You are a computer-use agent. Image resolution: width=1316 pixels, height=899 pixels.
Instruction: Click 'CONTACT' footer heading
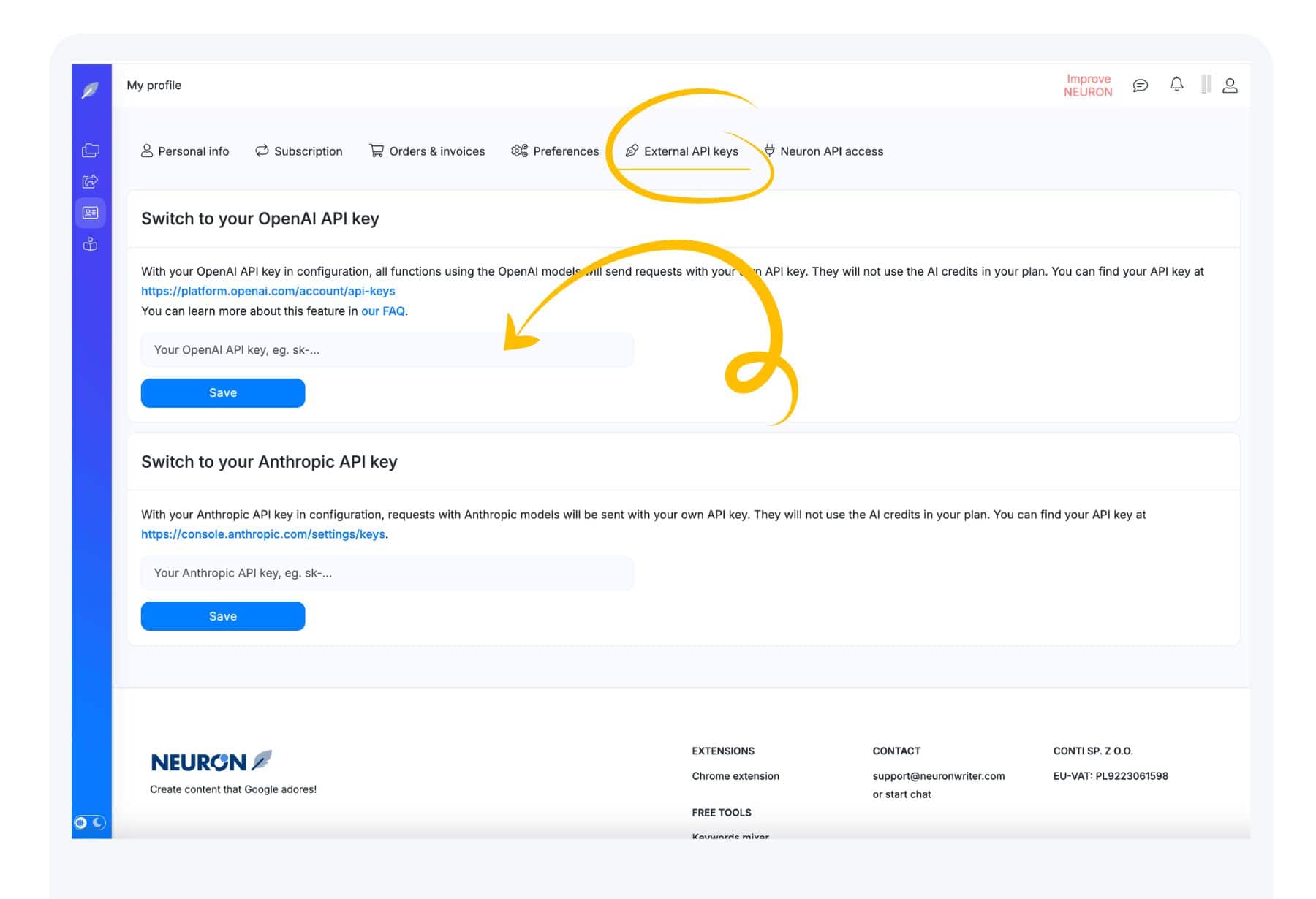pos(896,751)
